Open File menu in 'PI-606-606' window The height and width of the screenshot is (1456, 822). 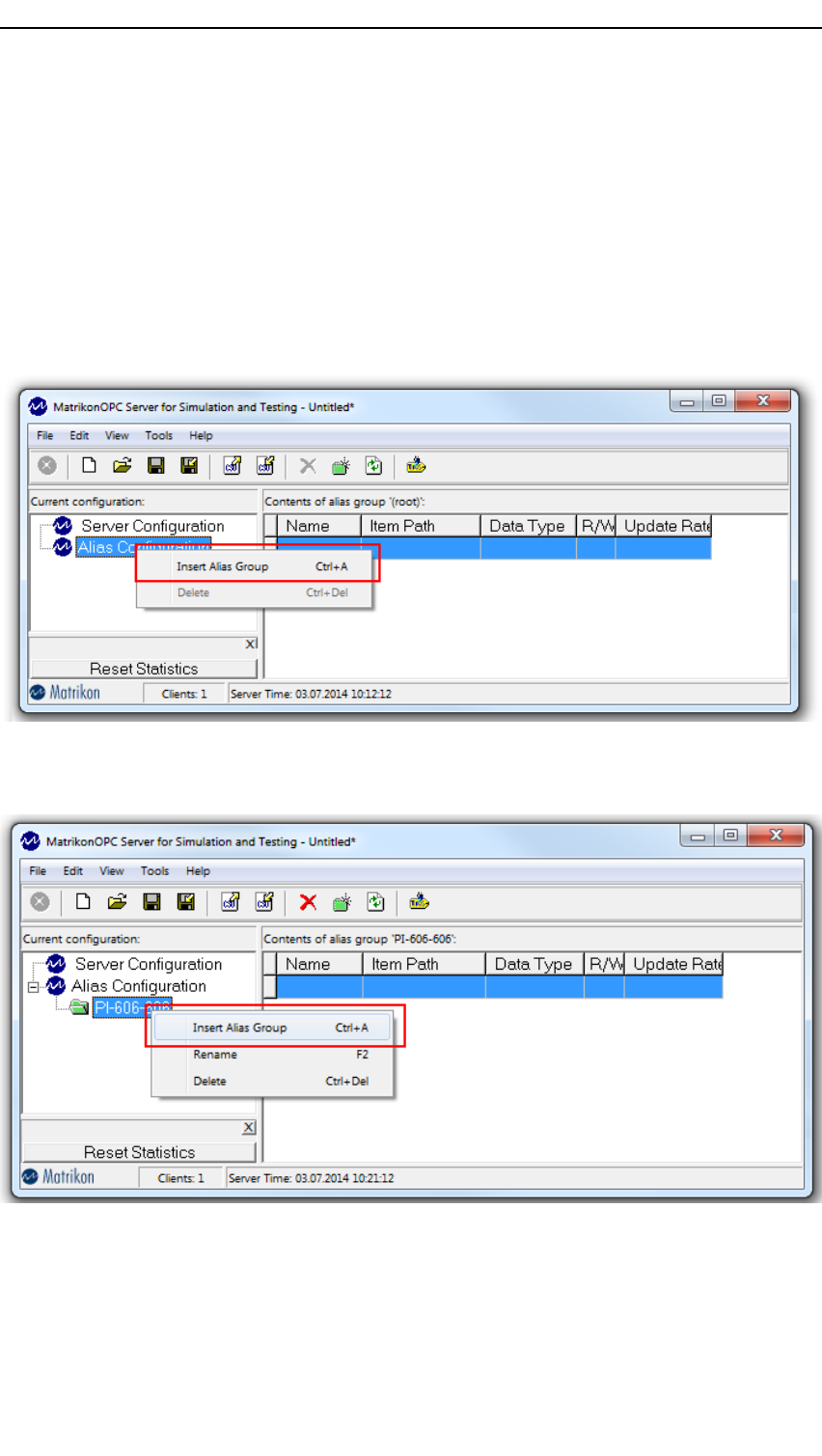pos(38,871)
